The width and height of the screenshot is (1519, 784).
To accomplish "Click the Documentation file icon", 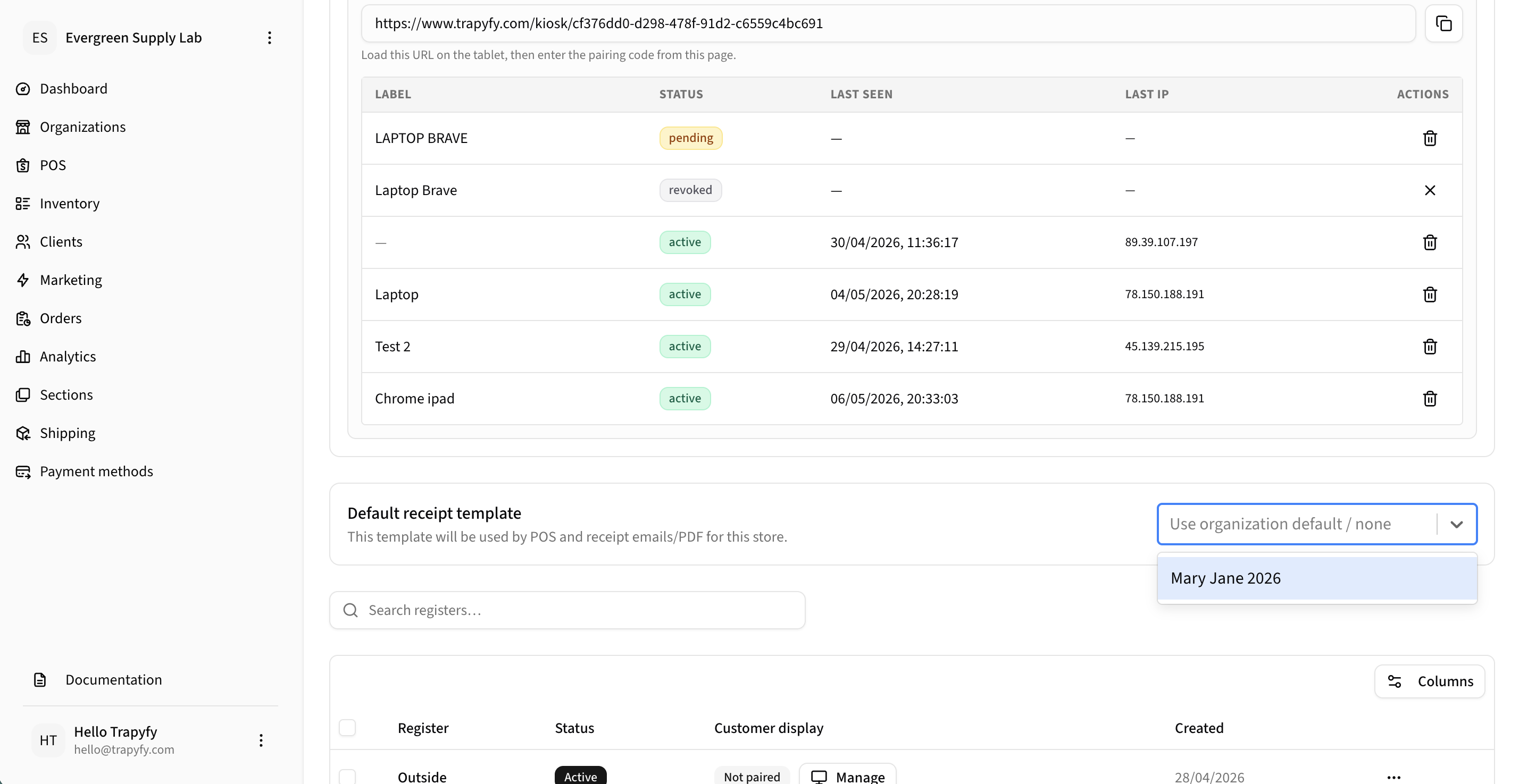I will (x=40, y=680).
